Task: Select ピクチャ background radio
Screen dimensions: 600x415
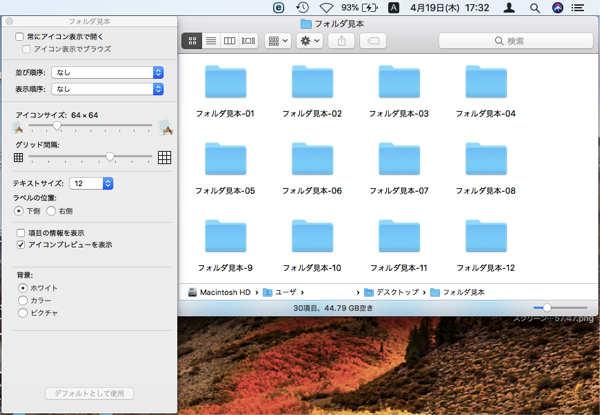Action: [23, 313]
